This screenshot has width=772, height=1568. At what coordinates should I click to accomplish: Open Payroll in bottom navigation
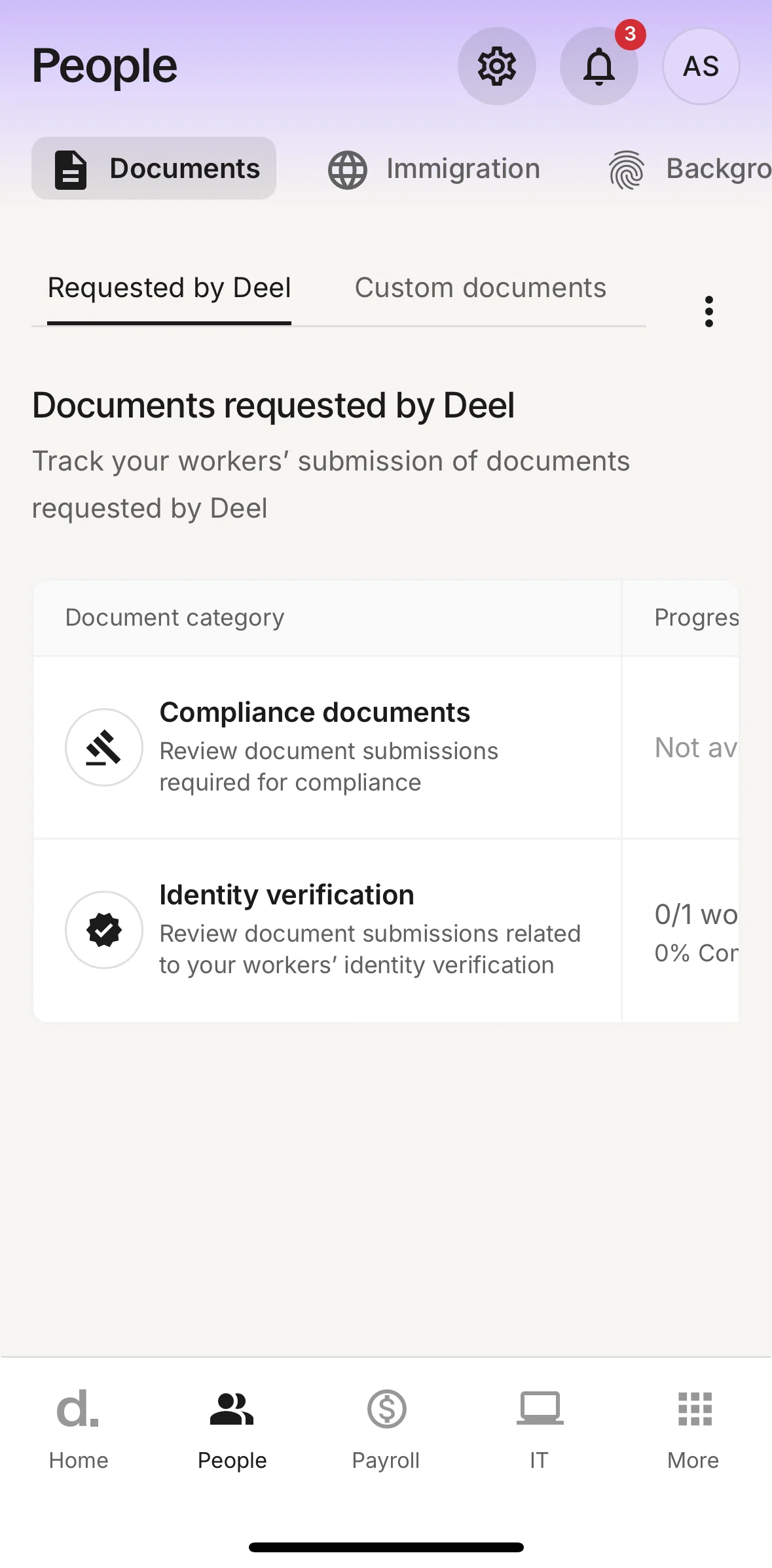[x=386, y=1431]
